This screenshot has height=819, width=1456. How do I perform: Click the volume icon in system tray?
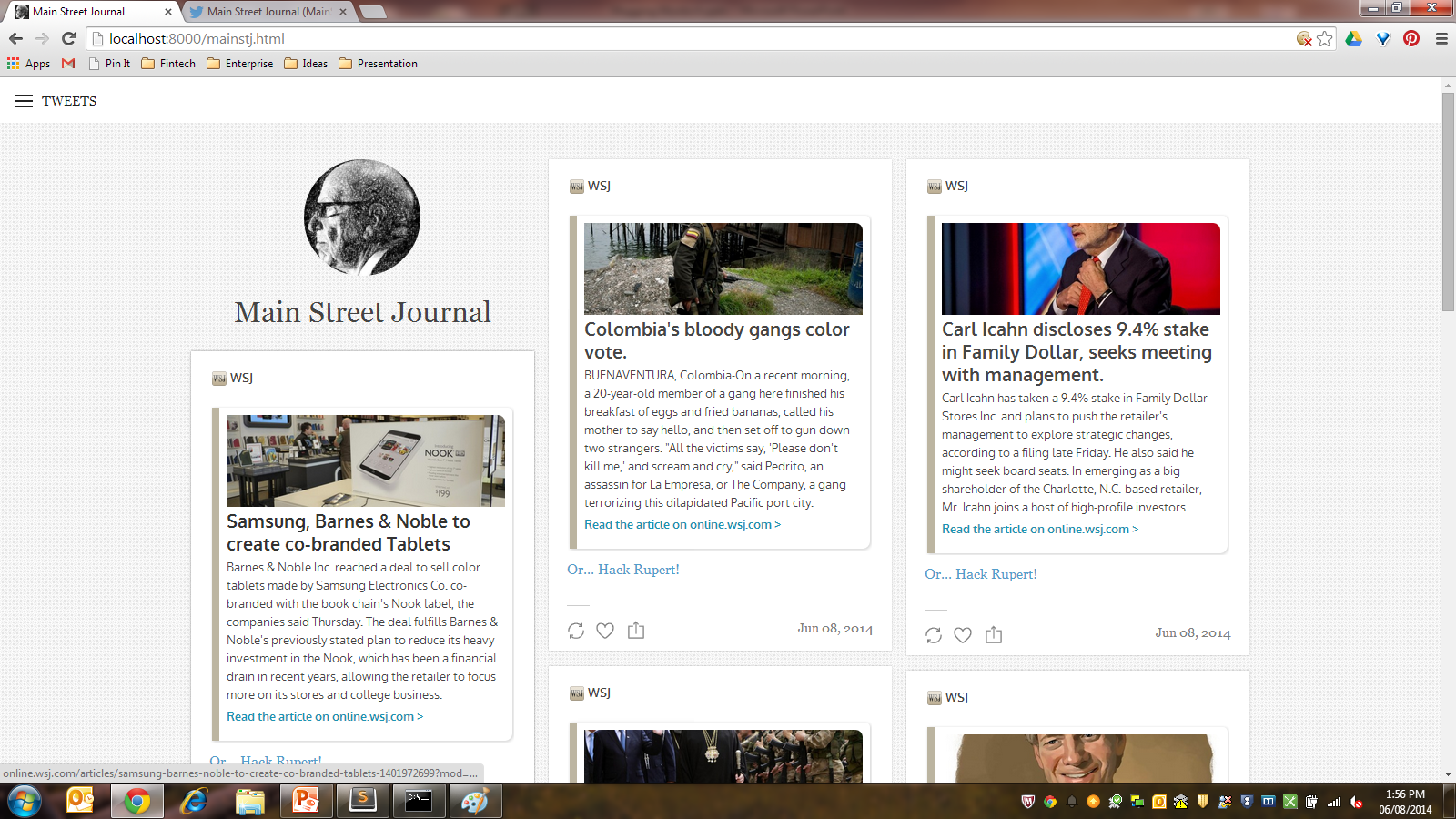(x=1356, y=802)
